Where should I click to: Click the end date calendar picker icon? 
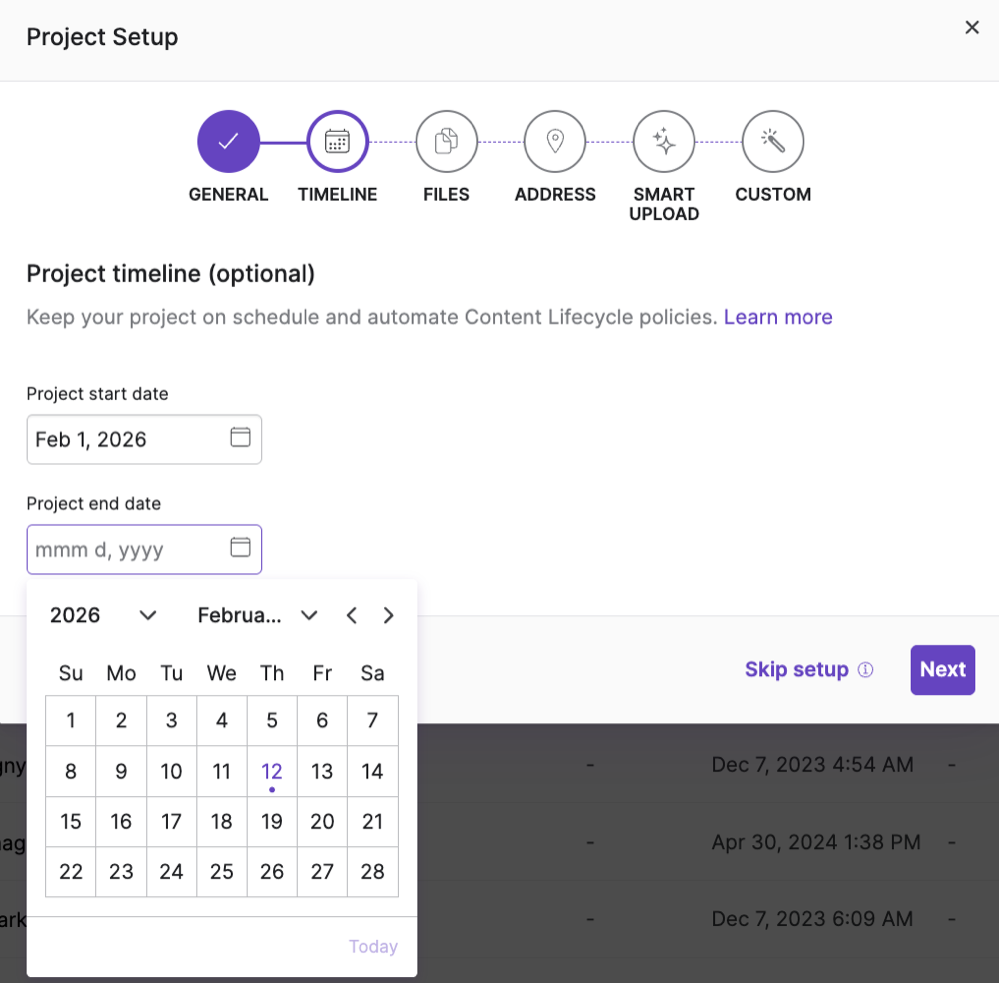click(240, 549)
